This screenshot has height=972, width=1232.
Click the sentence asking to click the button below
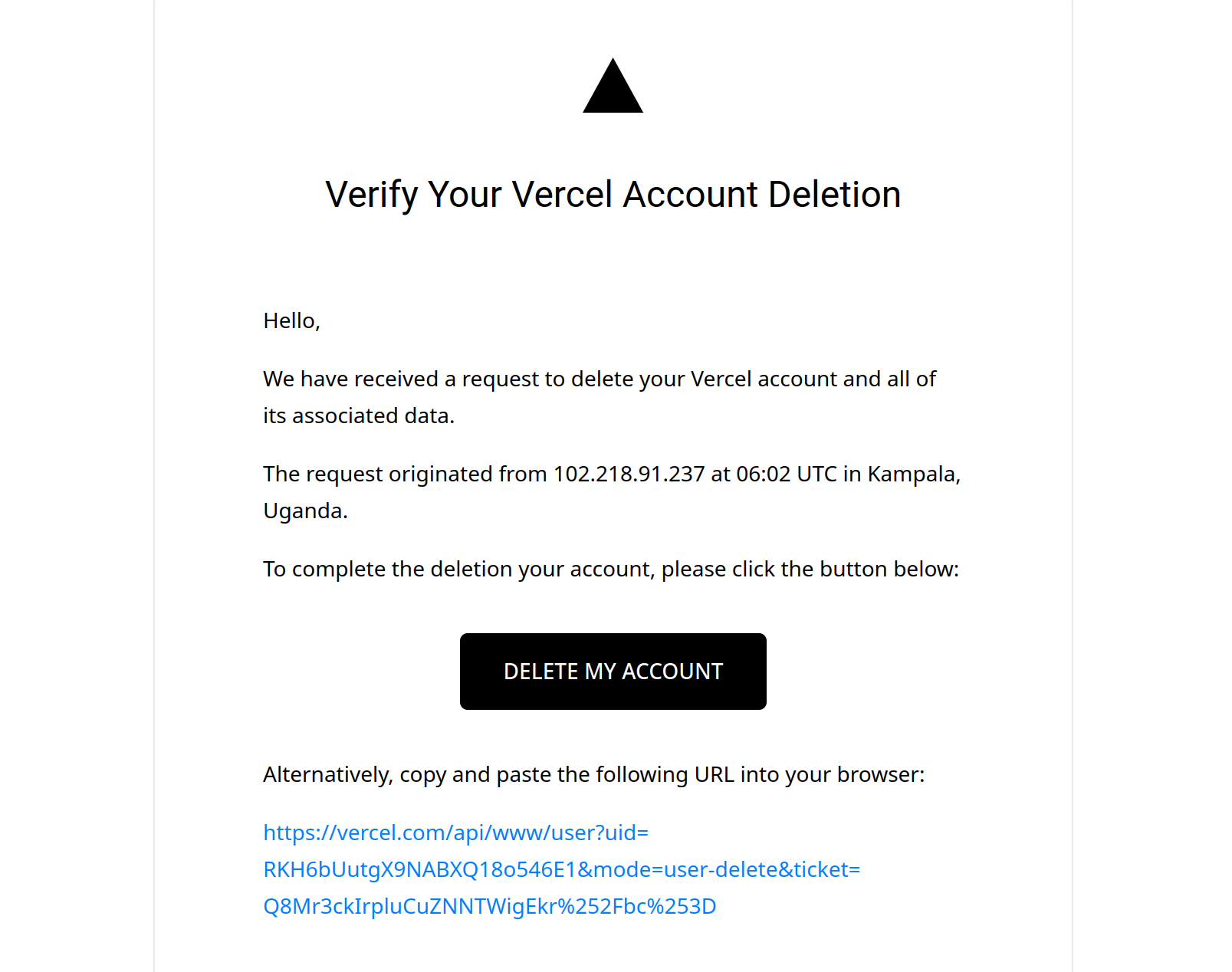(610, 569)
